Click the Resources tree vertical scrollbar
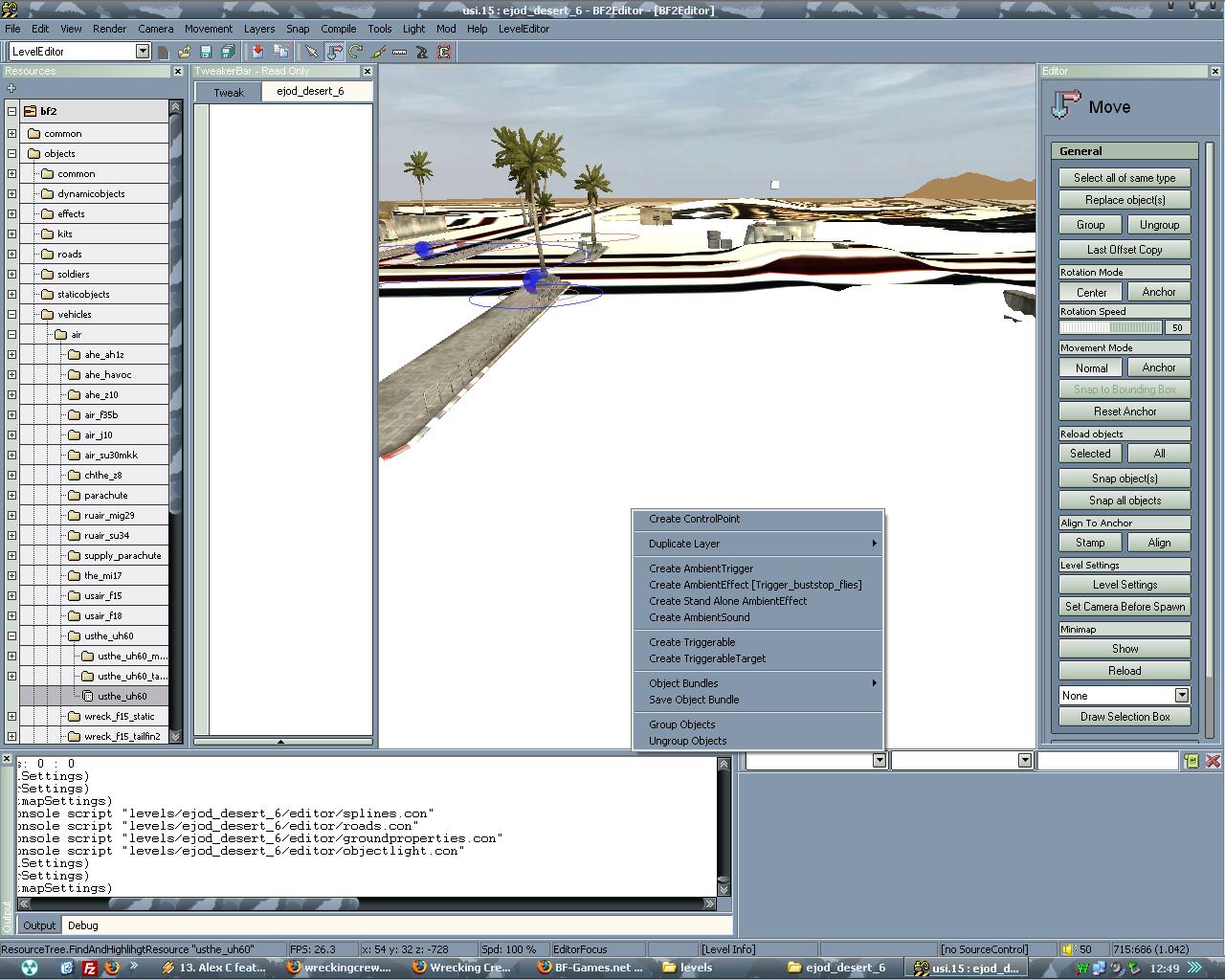This screenshot has height=980, width=1225. [175, 421]
